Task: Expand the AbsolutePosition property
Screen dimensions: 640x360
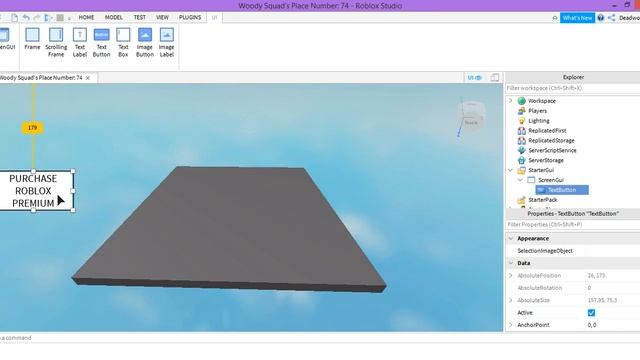Action: pyautogui.click(x=510, y=276)
